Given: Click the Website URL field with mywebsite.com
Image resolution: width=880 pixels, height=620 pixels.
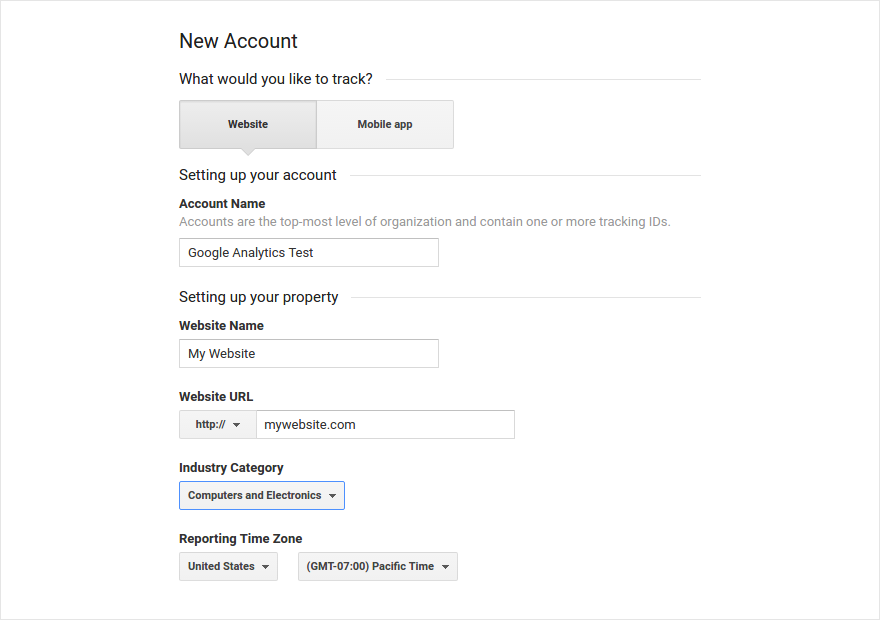Looking at the screenshot, I should click(x=385, y=425).
